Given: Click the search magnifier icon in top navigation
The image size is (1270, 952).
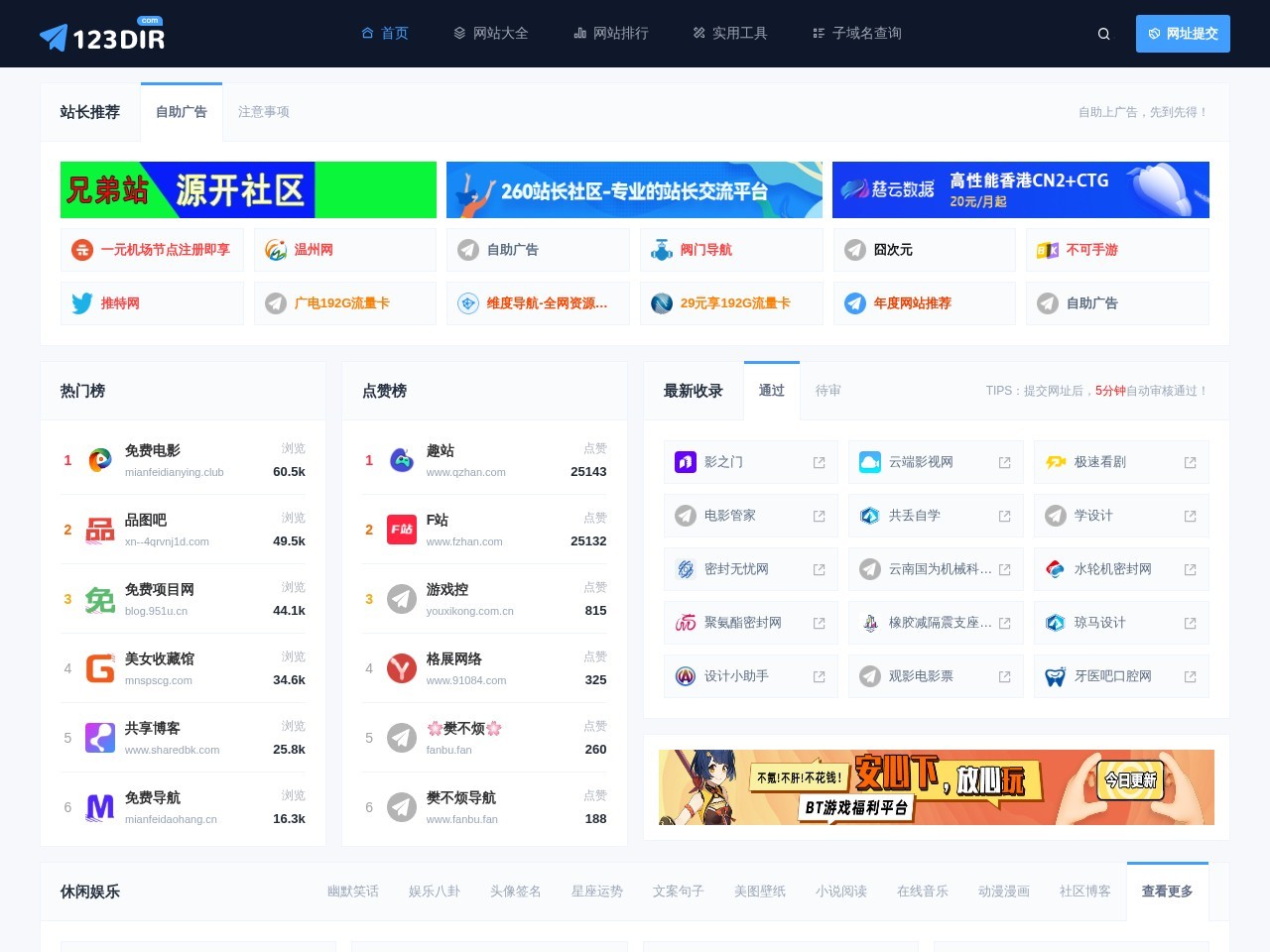Looking at the screenshot, I should pyautogui.click(x=1103, y=33).
